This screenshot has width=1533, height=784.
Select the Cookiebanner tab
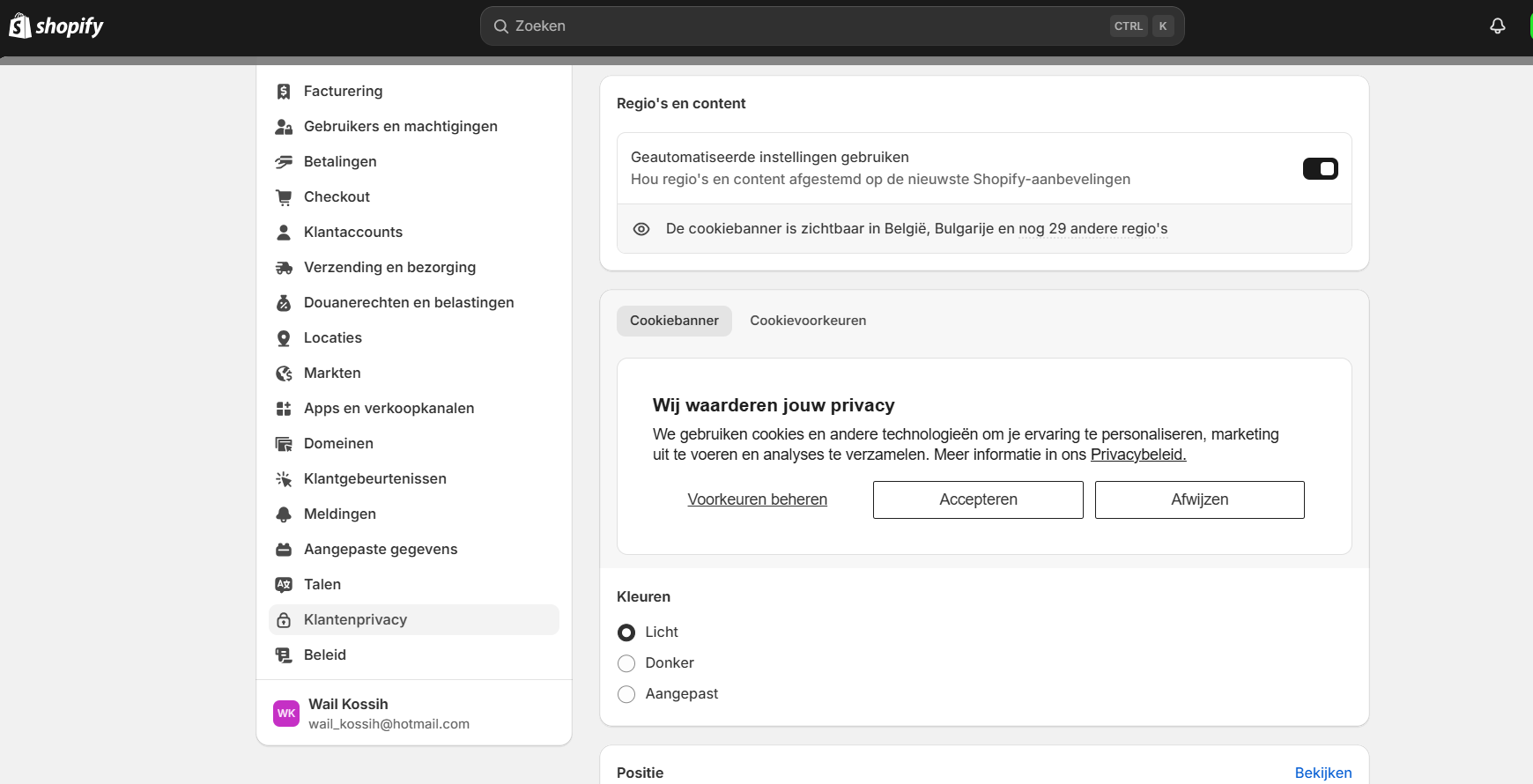(674, 321)
